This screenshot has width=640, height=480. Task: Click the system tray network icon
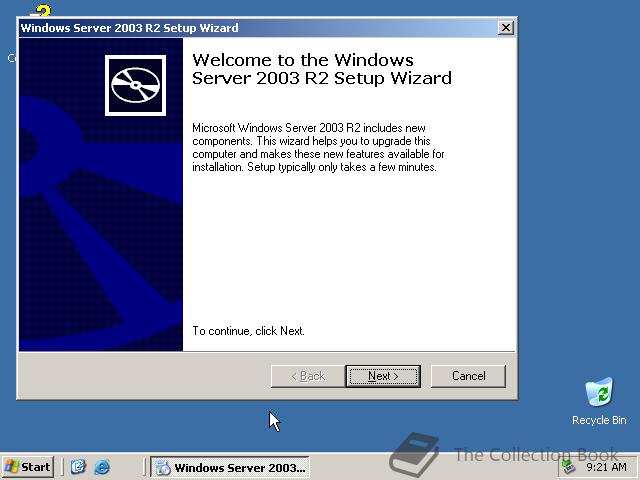(x=568, y=467)
